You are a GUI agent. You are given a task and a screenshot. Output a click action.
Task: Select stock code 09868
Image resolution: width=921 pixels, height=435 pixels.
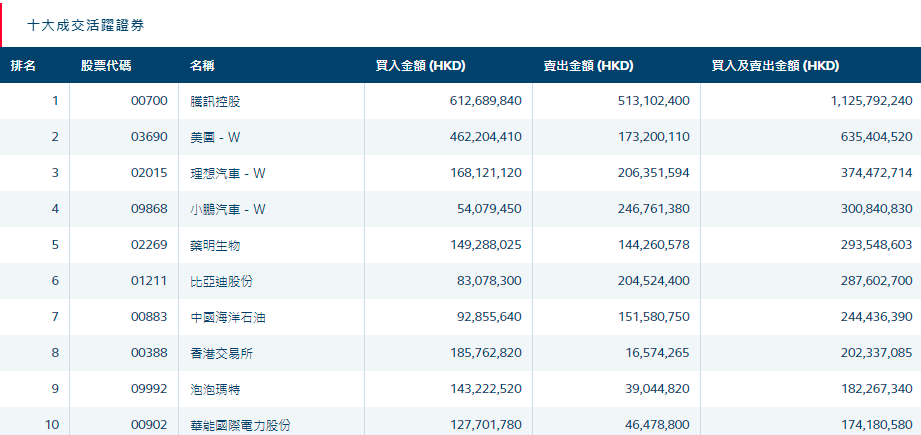point(149,209)
